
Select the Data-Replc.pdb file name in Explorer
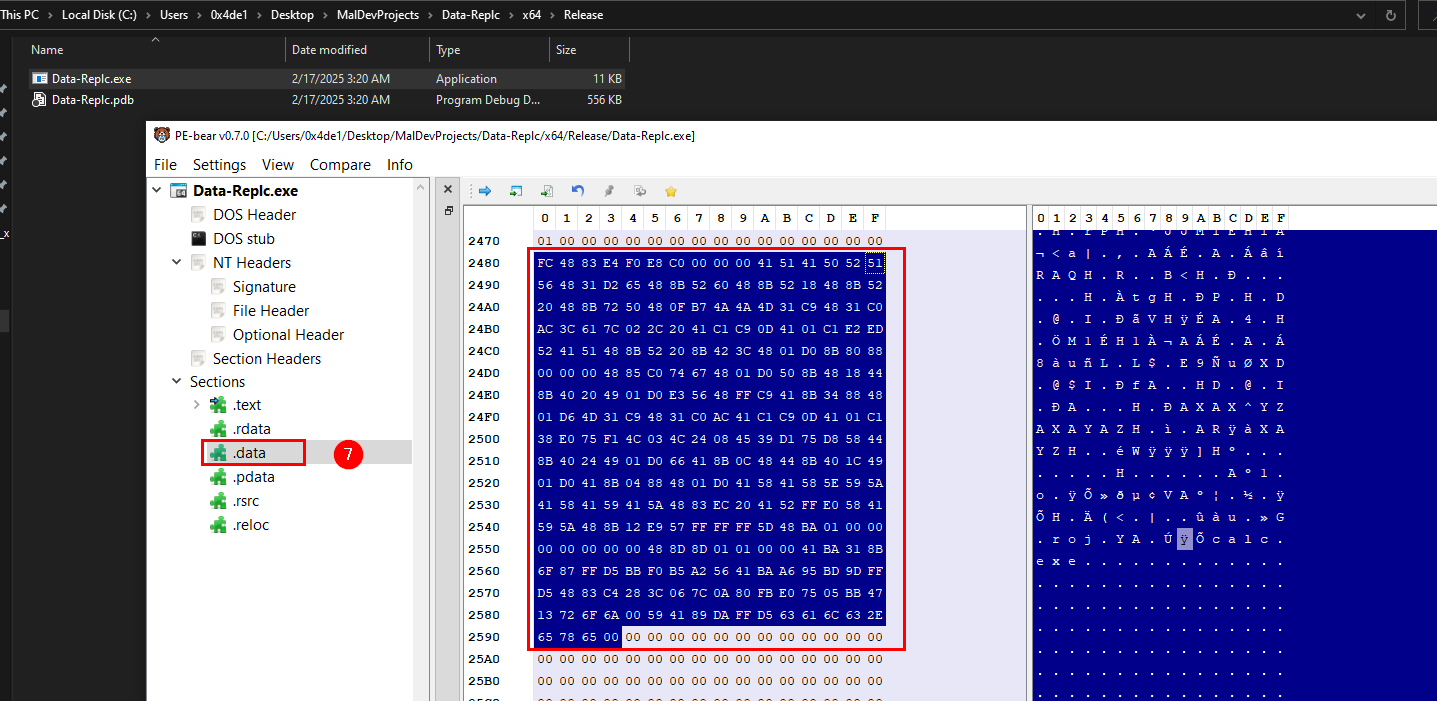93,100
